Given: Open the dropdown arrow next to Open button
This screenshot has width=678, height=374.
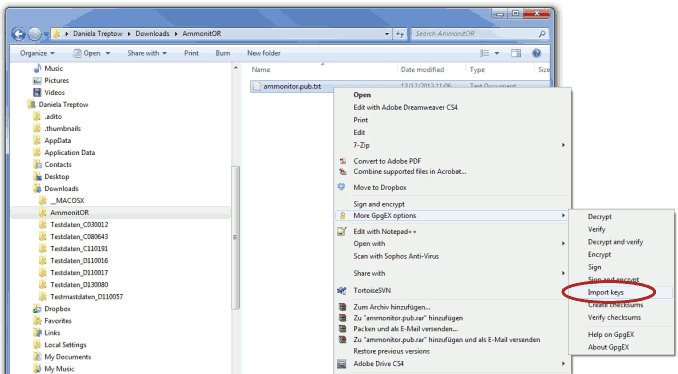Looking at the screenshot, I should pyautogui.click(x=108, y=53).
